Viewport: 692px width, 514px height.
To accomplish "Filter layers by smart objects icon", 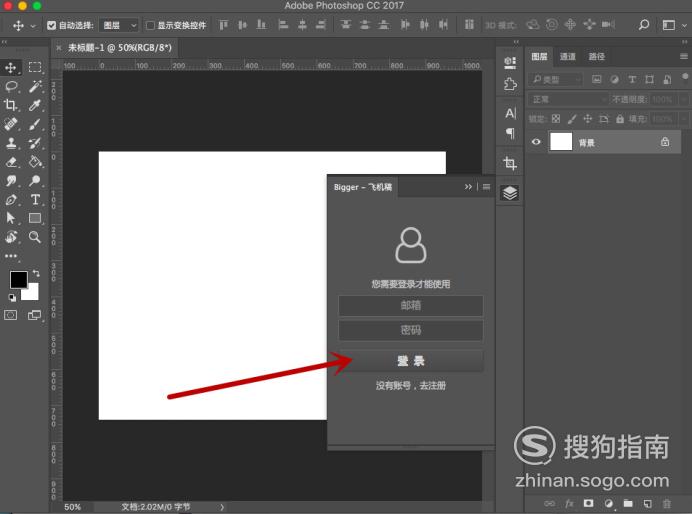I will pos(667,79).
